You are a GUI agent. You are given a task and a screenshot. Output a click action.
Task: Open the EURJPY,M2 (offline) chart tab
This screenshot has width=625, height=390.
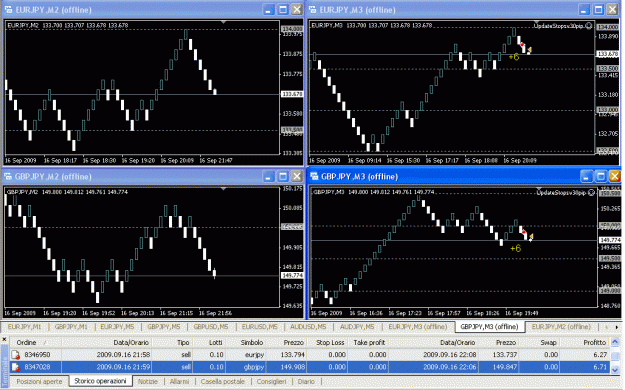[561, 327]
